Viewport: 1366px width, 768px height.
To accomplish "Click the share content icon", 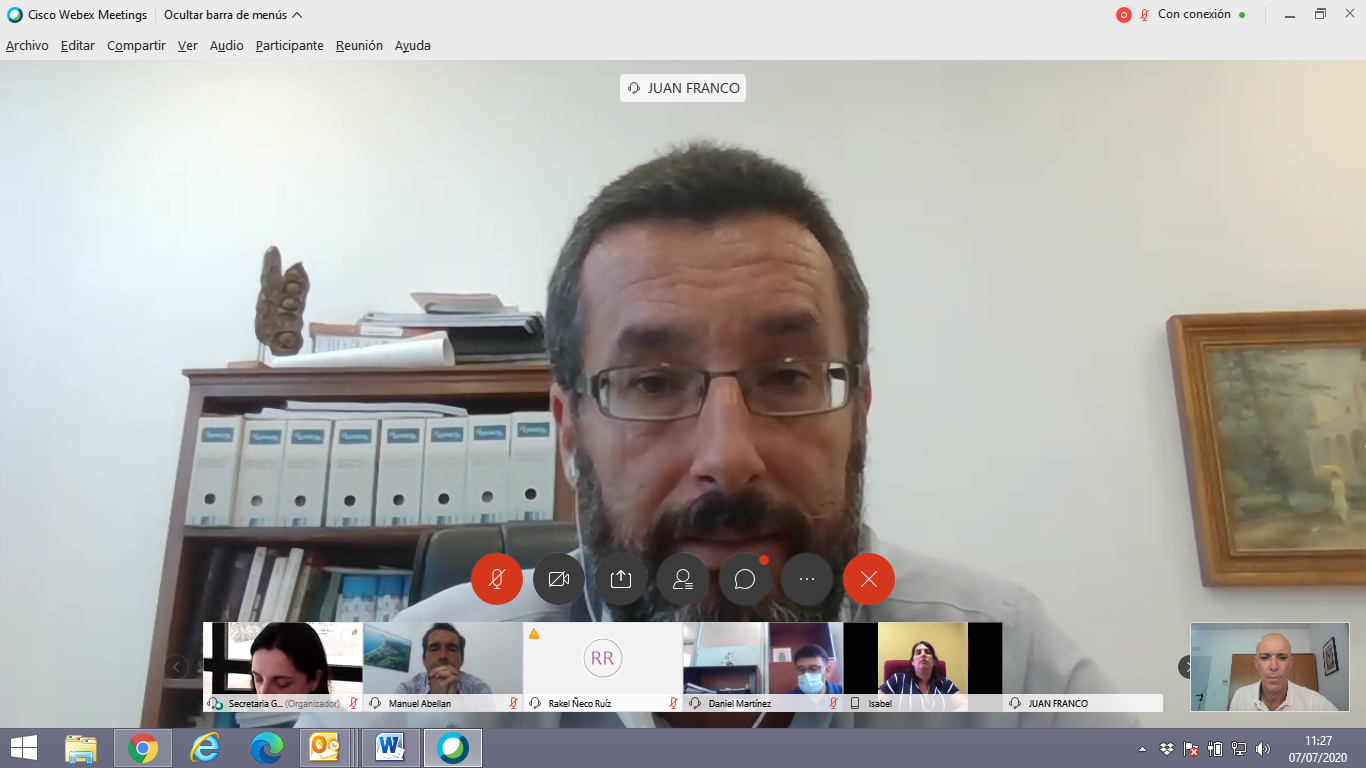I will (621, 579).
